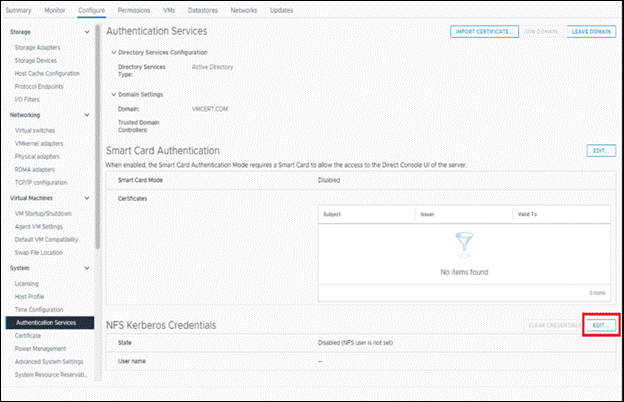Image resolution: width=624 pixels, height=402 pixels.
Task: Open Host Profile settings
Action: (29, 297)
